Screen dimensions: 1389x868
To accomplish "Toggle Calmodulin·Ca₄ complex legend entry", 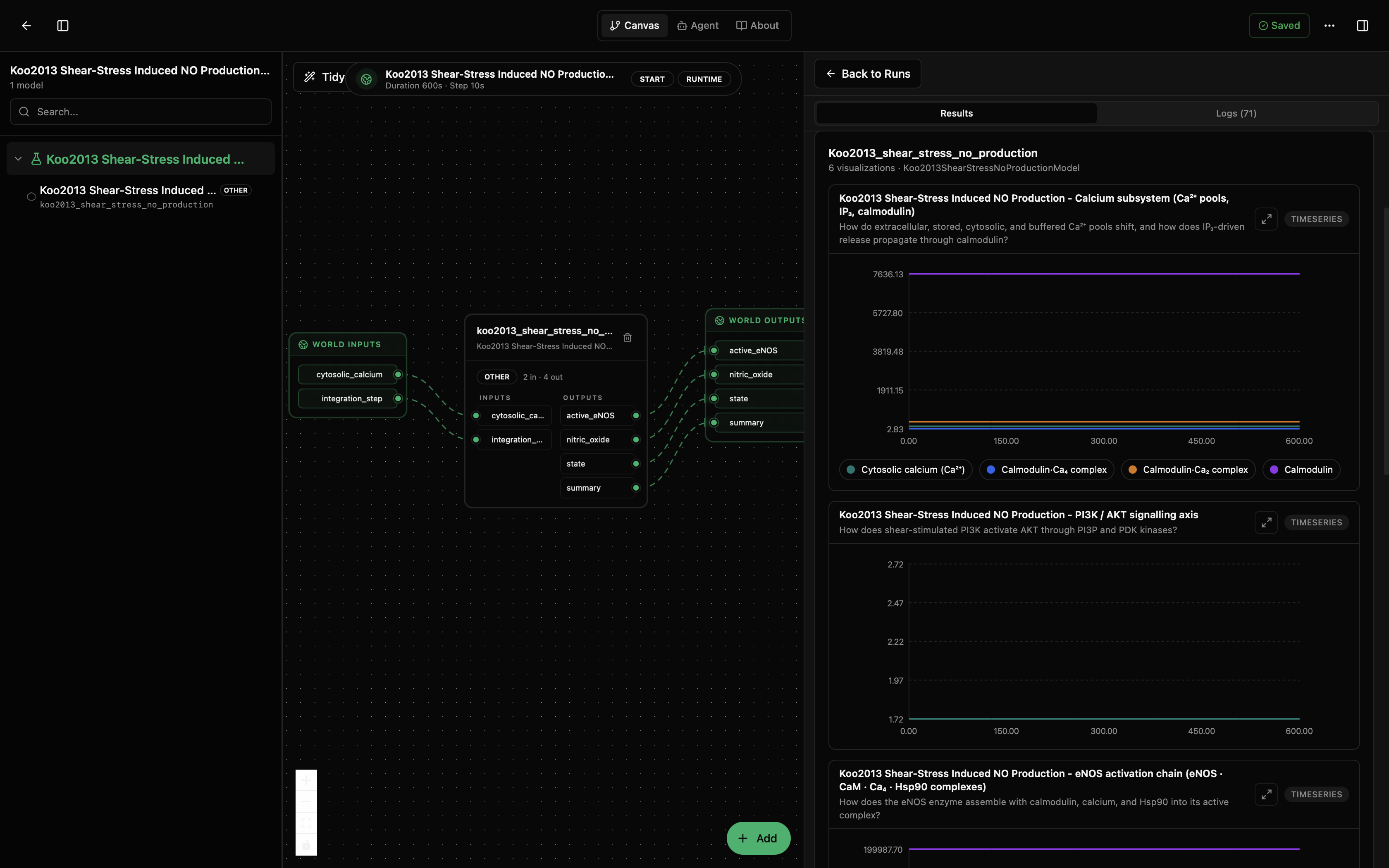I will 1046,470.
